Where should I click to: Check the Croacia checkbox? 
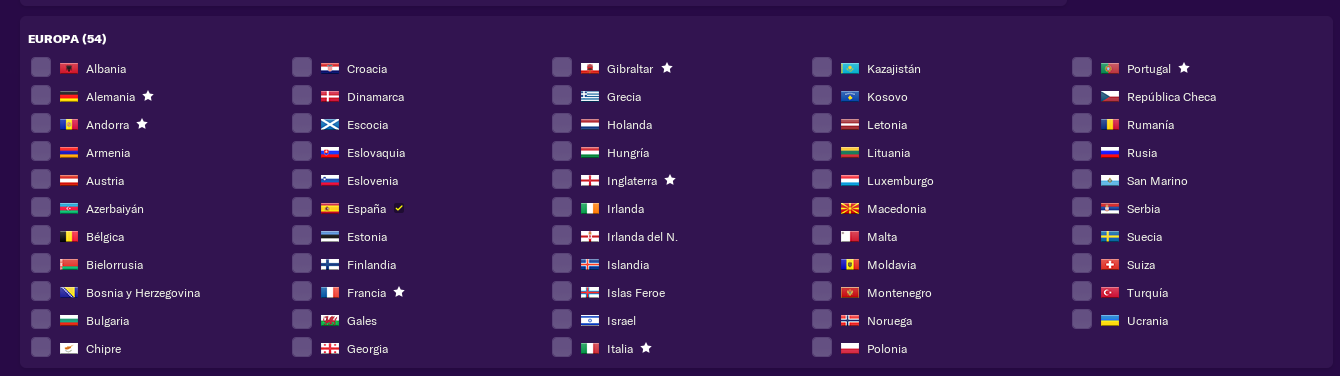302,67
